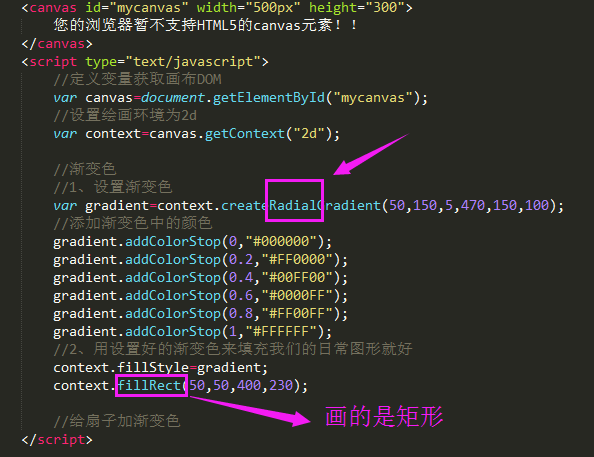594x457 pixels.
Task: Click the addColorStop line with "#FF00FF"
Action: (x=200, y=314)
